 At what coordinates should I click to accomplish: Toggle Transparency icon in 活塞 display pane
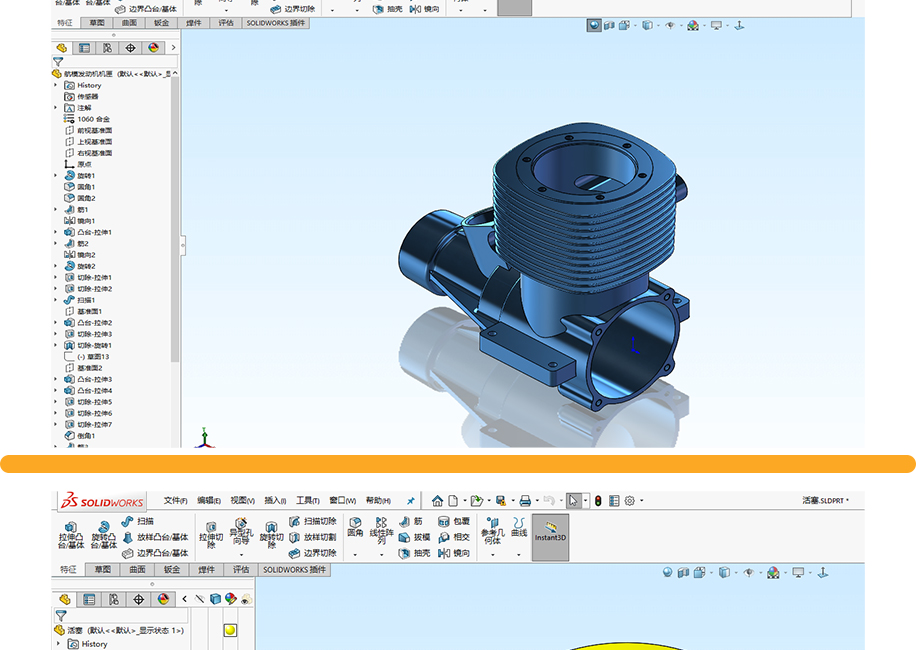point(246,599)
